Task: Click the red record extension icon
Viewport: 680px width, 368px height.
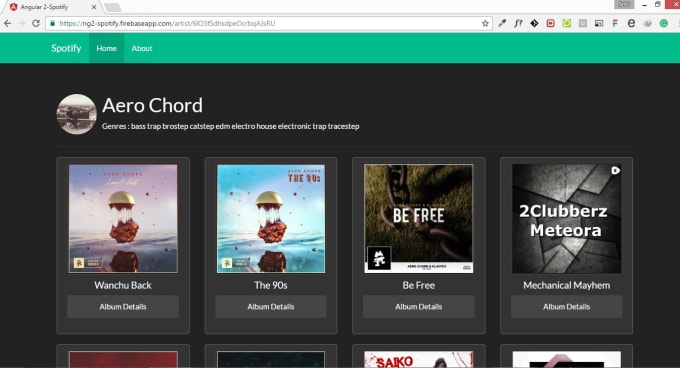Action: (x=550, y=23)
